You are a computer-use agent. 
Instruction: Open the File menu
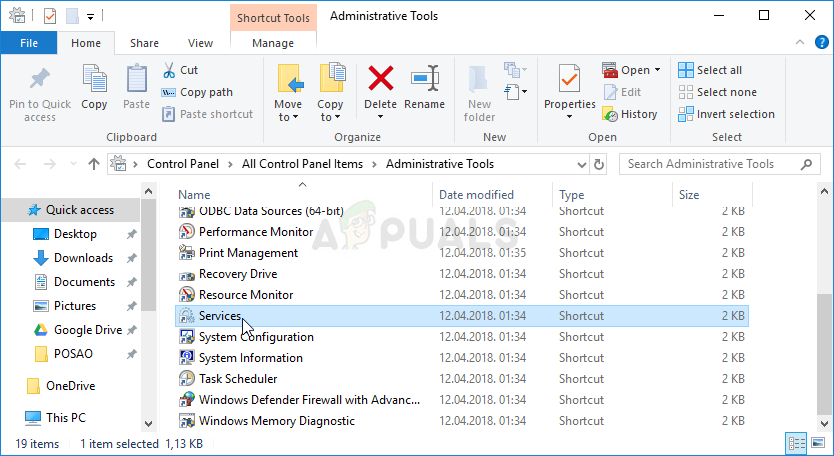tap(29, 43)
